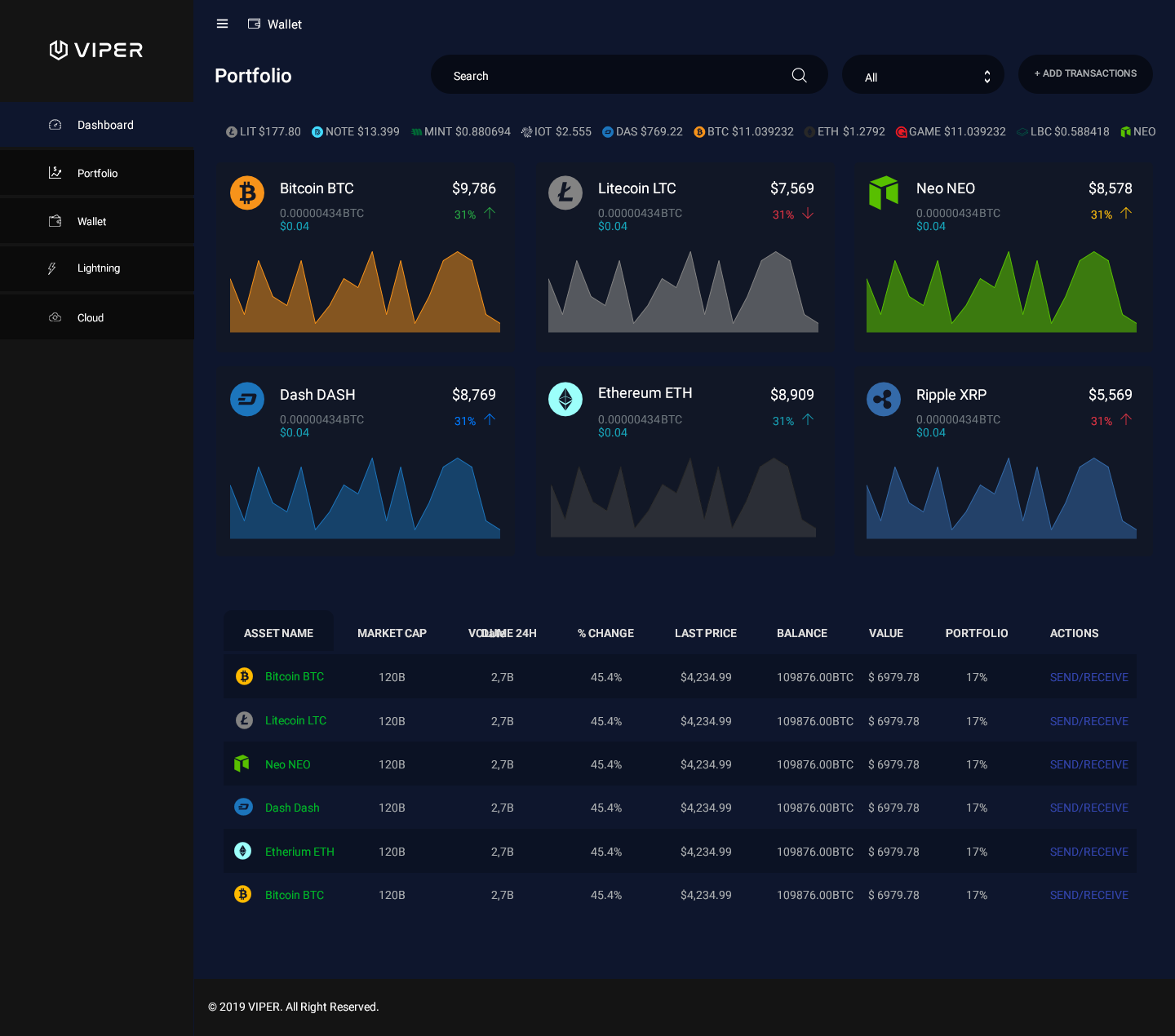Click the LIT ticker coin icon
1175x1036 pixels.
click(232, 132)
